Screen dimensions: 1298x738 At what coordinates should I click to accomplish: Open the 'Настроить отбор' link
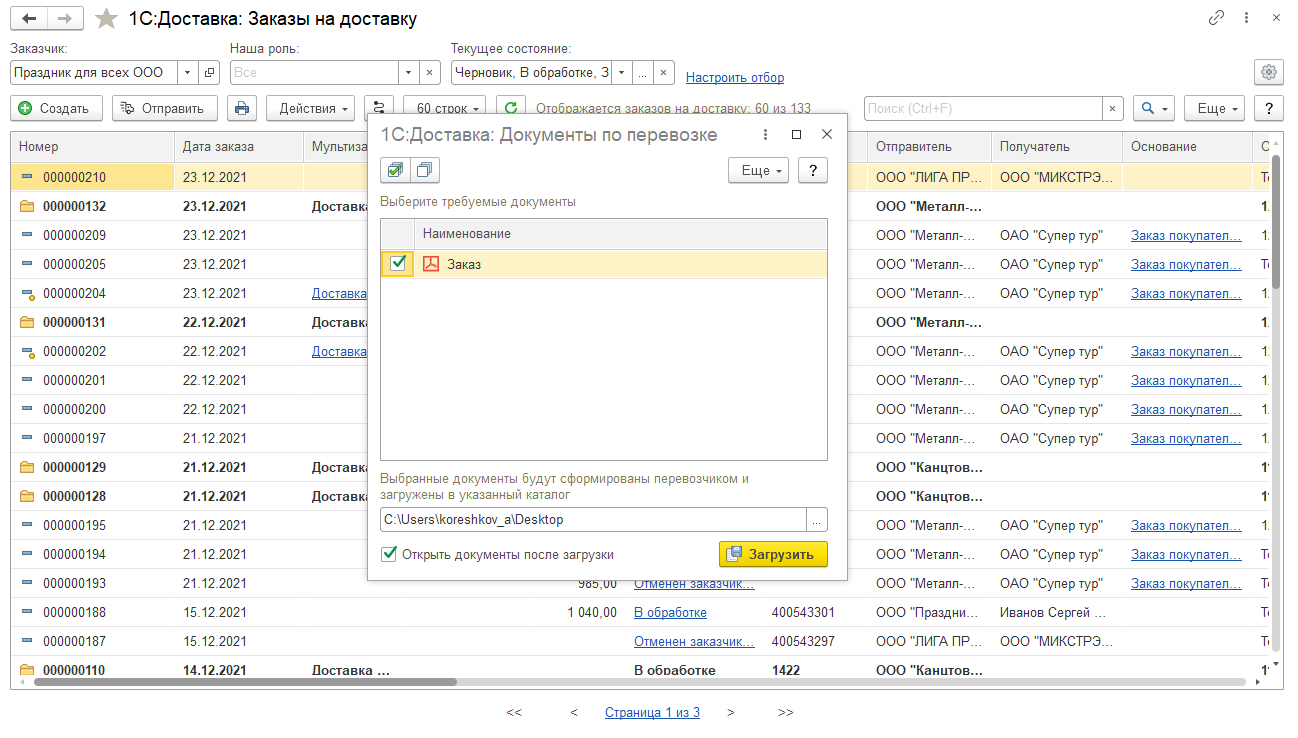(x=735, y=77)
